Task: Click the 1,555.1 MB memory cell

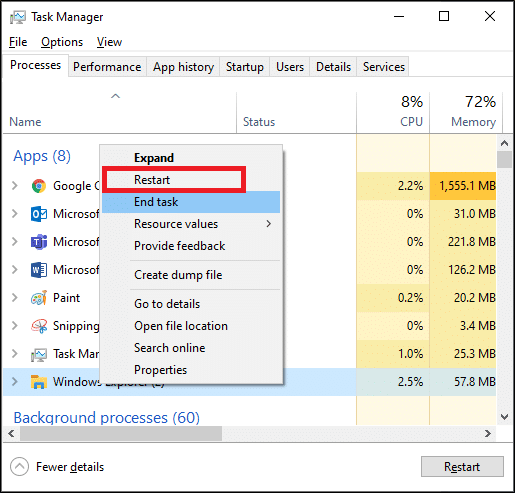Action: point(463,186)
